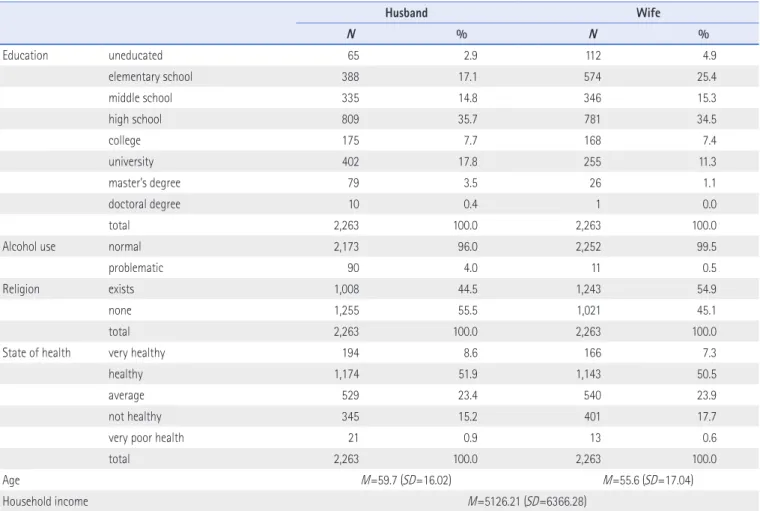Click the "Age" row label
760x511 pixels.
[11, 480]
